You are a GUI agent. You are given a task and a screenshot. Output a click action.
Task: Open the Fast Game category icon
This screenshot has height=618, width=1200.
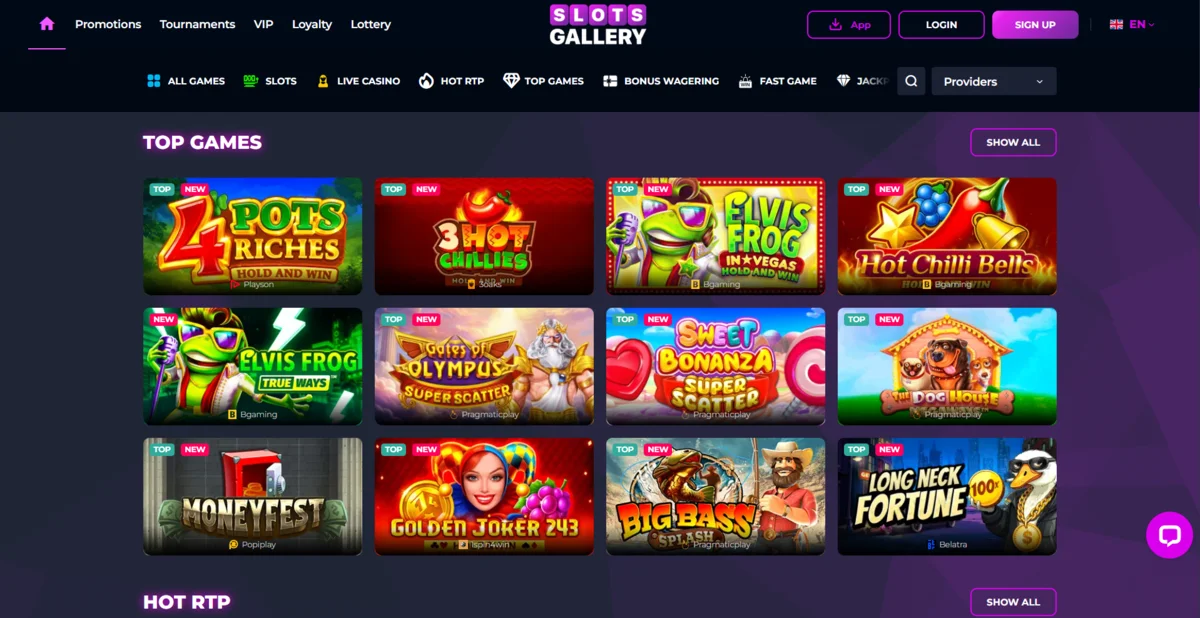coord(745,81)
